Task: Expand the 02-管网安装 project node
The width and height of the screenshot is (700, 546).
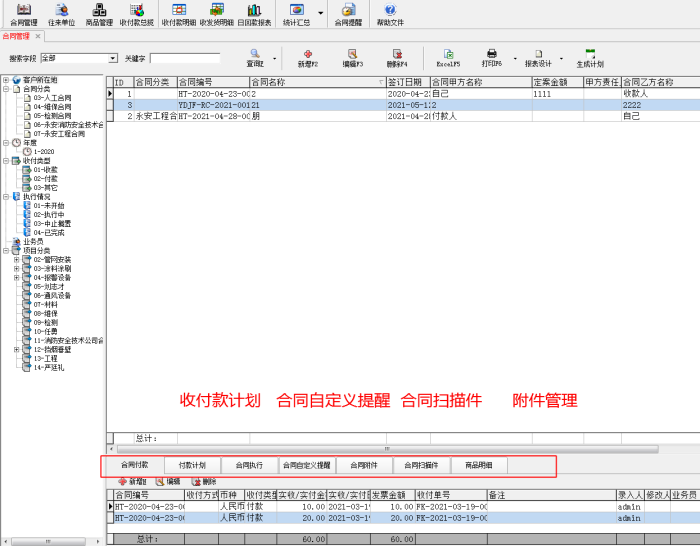Action: pos(16,259)
